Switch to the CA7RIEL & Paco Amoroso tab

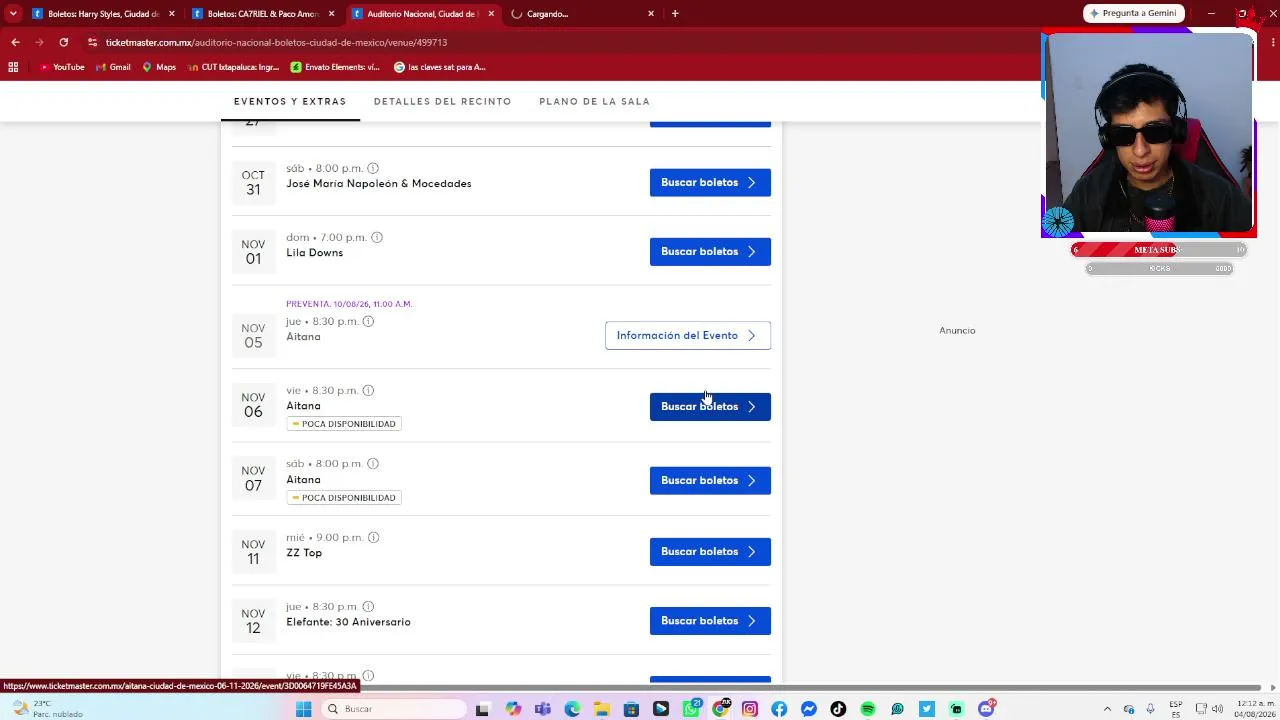pos(256,14)
